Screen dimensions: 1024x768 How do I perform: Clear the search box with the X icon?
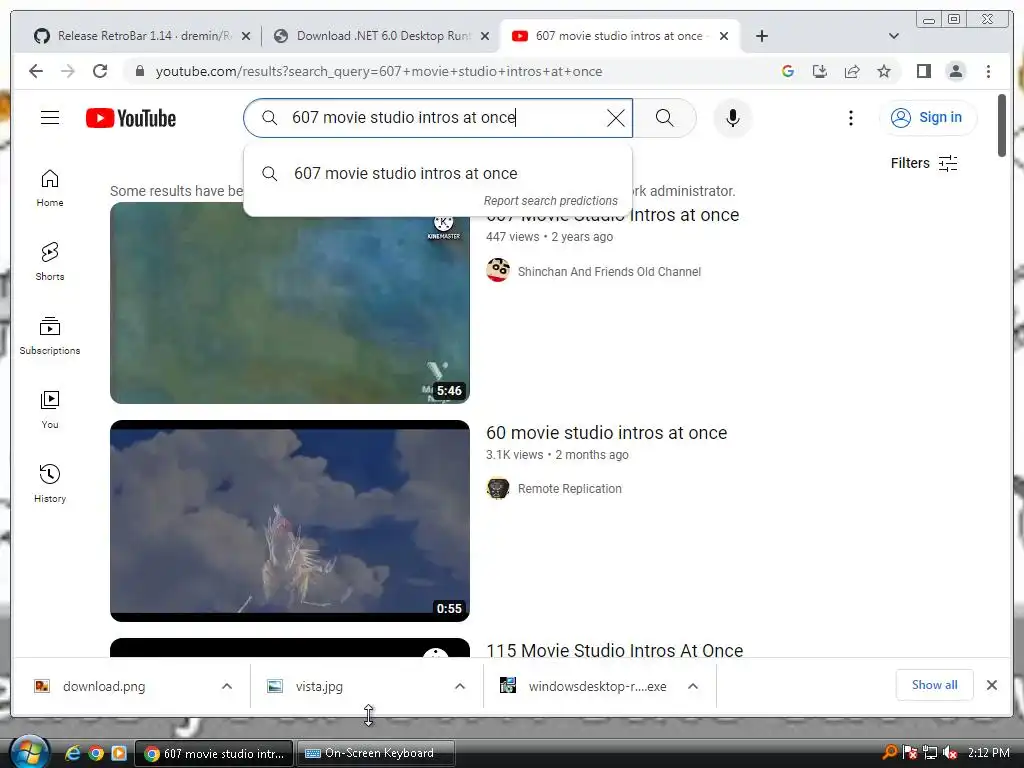pos(615,118)
